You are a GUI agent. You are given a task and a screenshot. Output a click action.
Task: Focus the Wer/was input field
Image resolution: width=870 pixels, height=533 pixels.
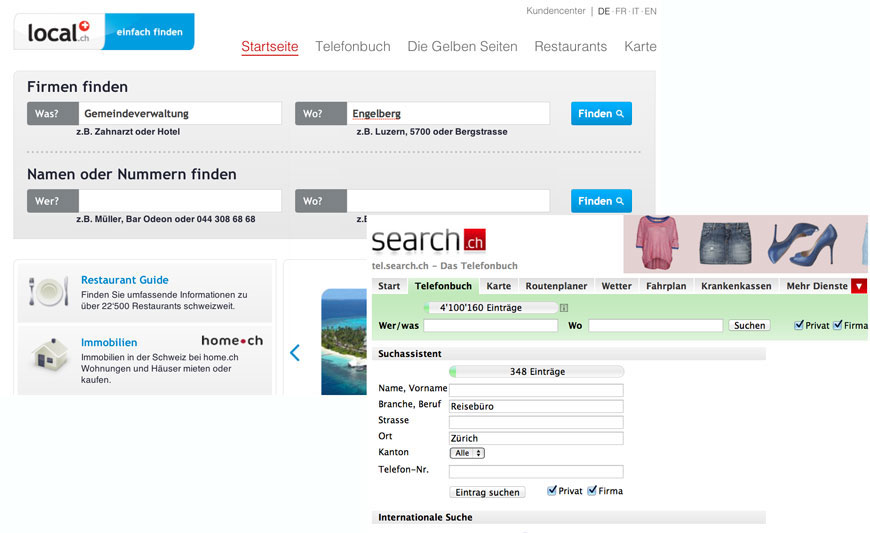click(490, 326)
